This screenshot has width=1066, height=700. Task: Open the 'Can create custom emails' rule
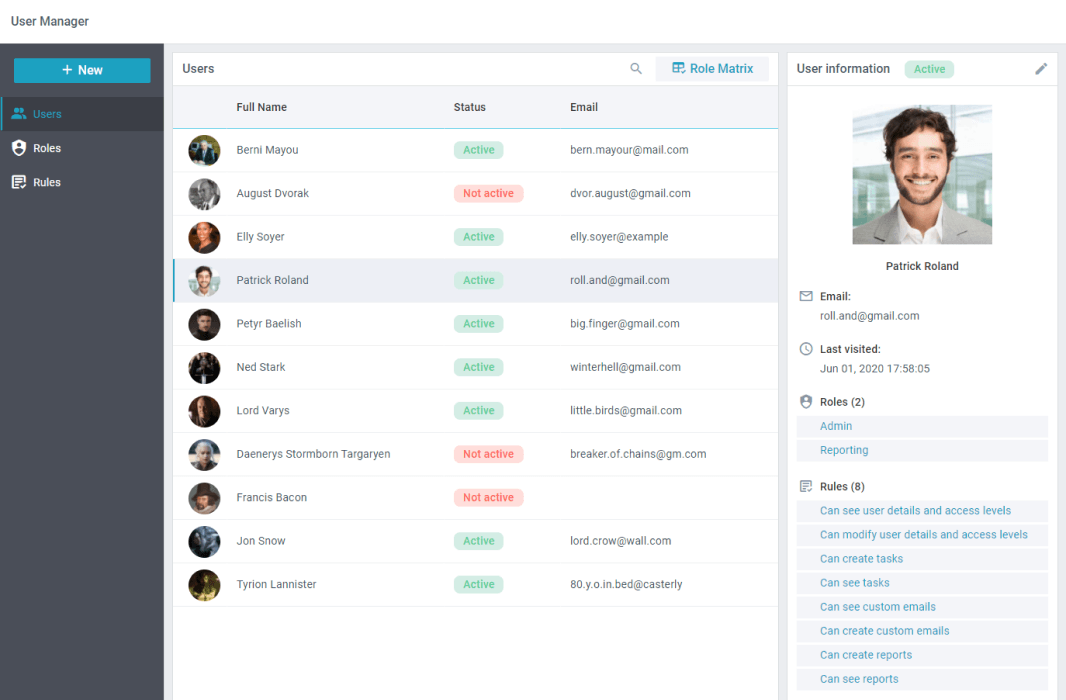pyautogui.click(x=922, y=631)
